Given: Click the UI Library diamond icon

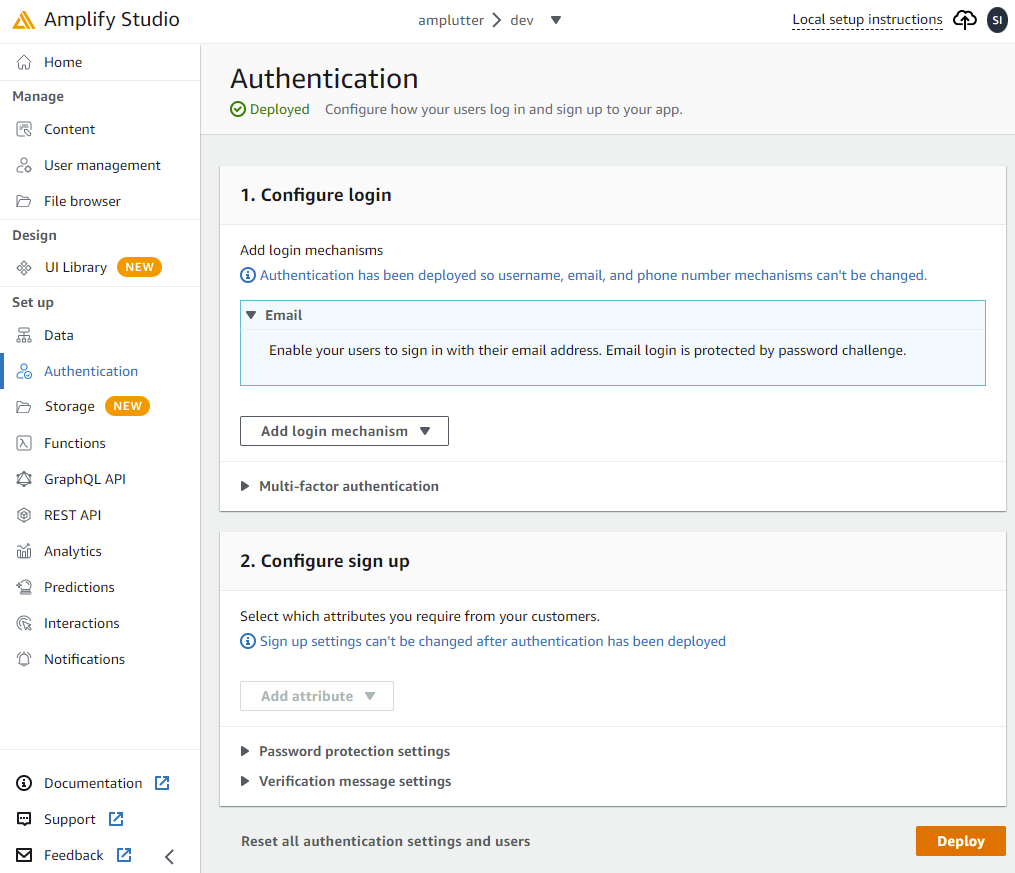Looking at the screenshot, I should pos(24,267).
